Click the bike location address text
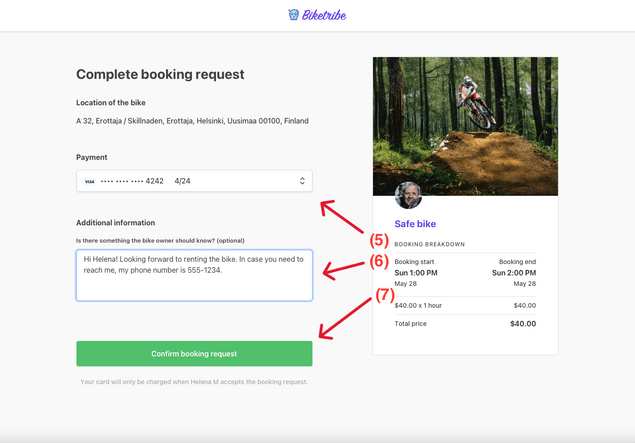The image size is (635, 443). tap(192, 121)
